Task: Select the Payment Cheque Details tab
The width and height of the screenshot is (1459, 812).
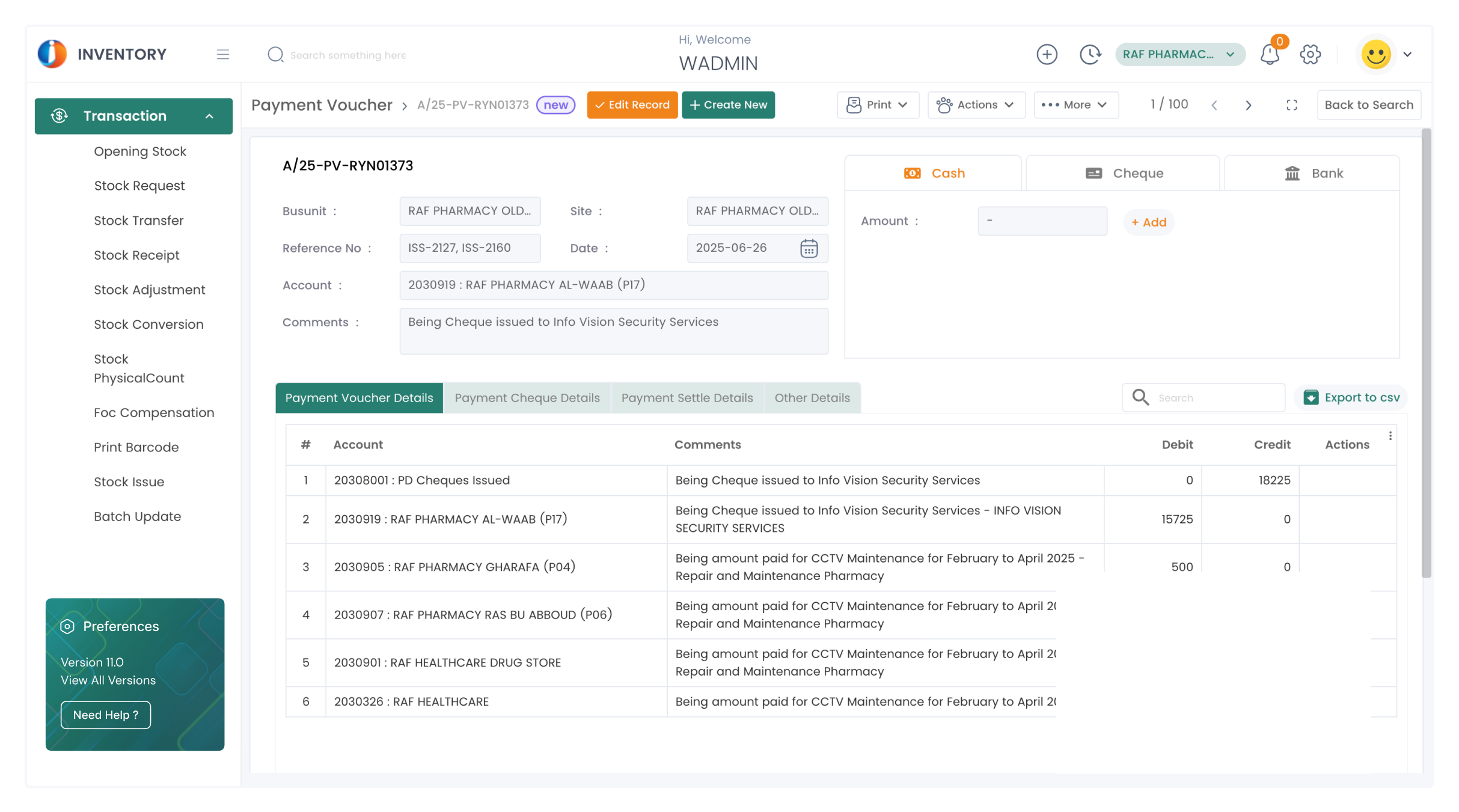Action: pos(527,398)
